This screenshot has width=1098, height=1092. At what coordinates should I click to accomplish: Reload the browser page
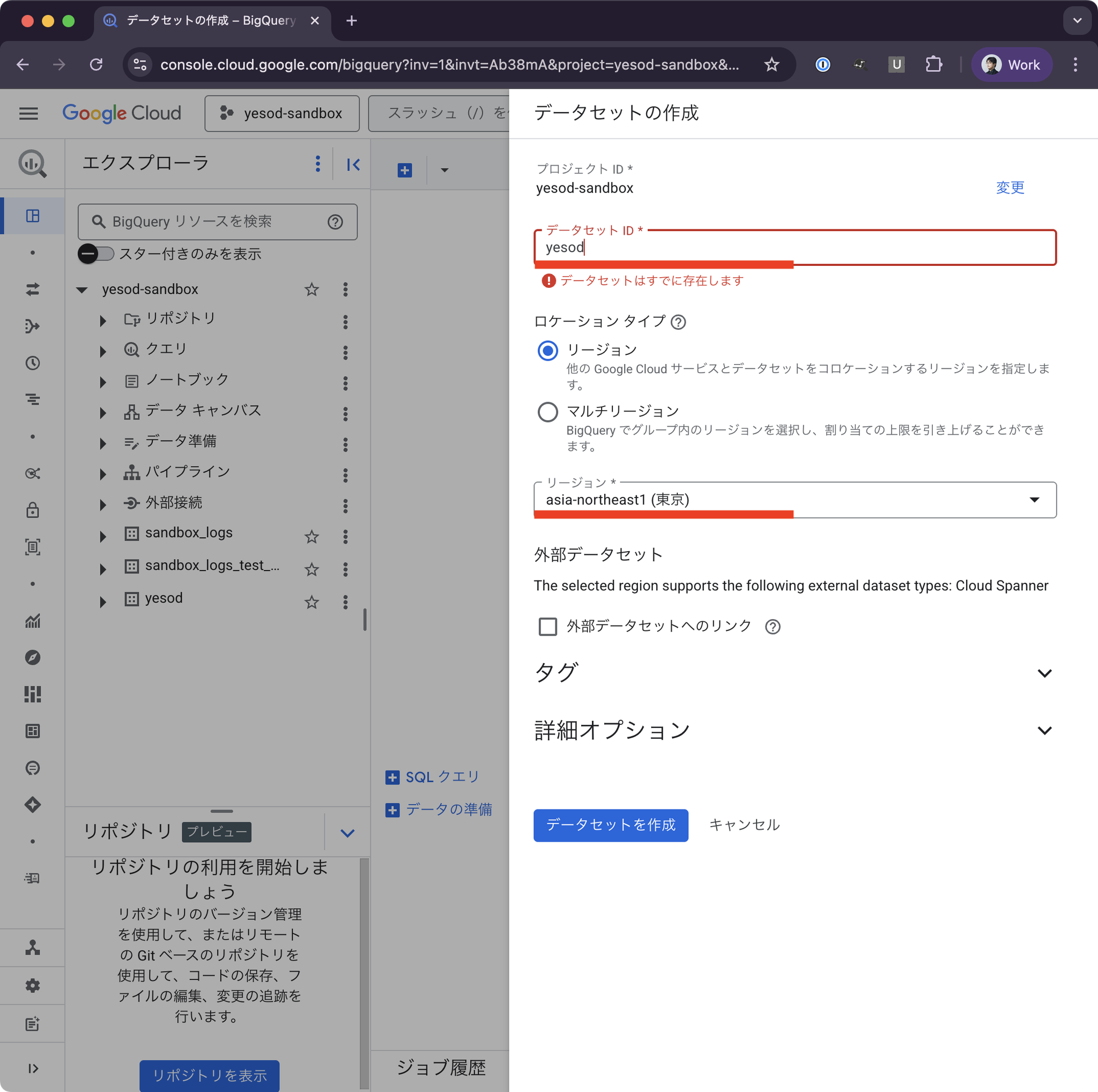pos(96,65)
